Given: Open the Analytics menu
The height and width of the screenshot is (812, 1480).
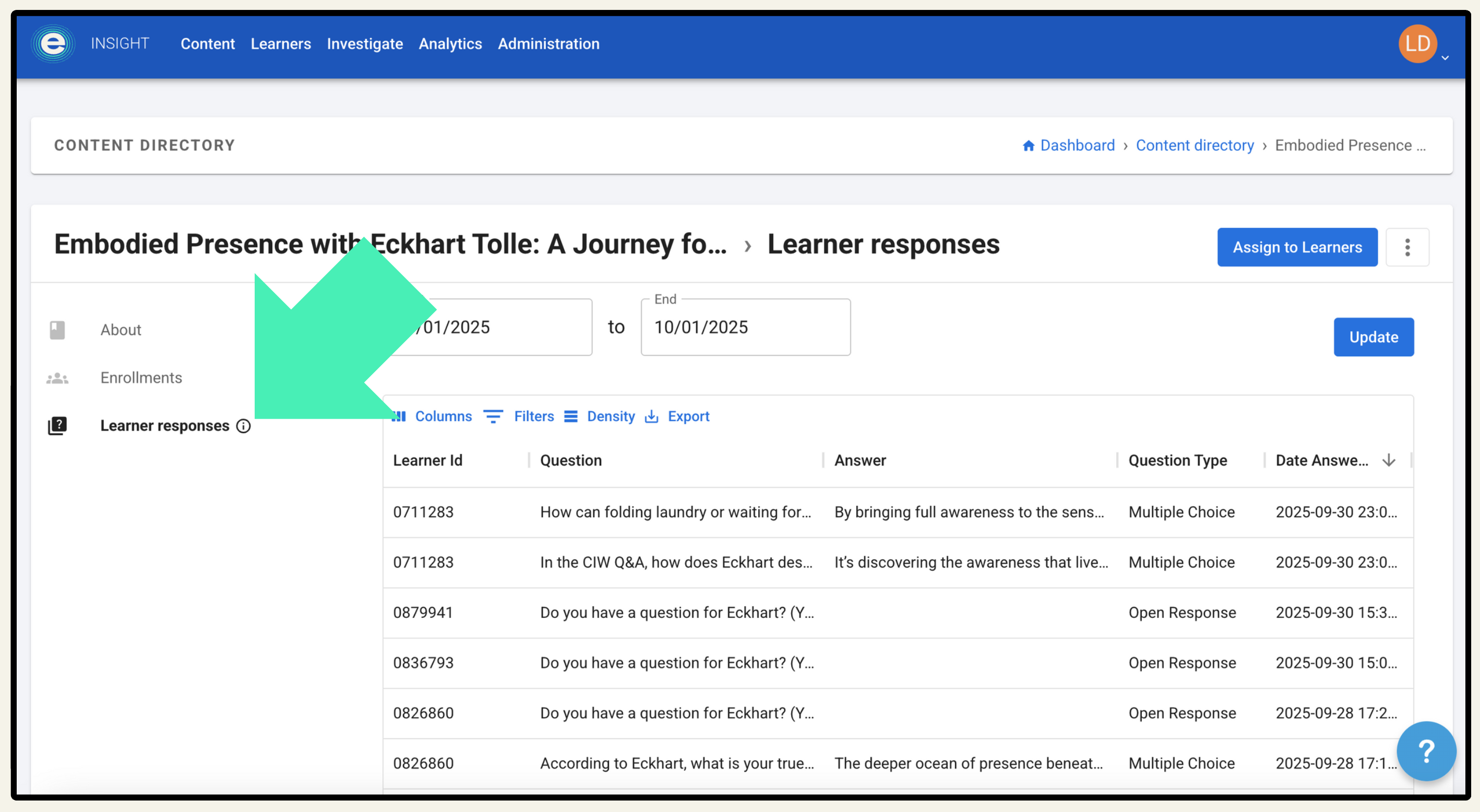Looking at the screenshot, I should pyautogui.click(x=450, y=44).
